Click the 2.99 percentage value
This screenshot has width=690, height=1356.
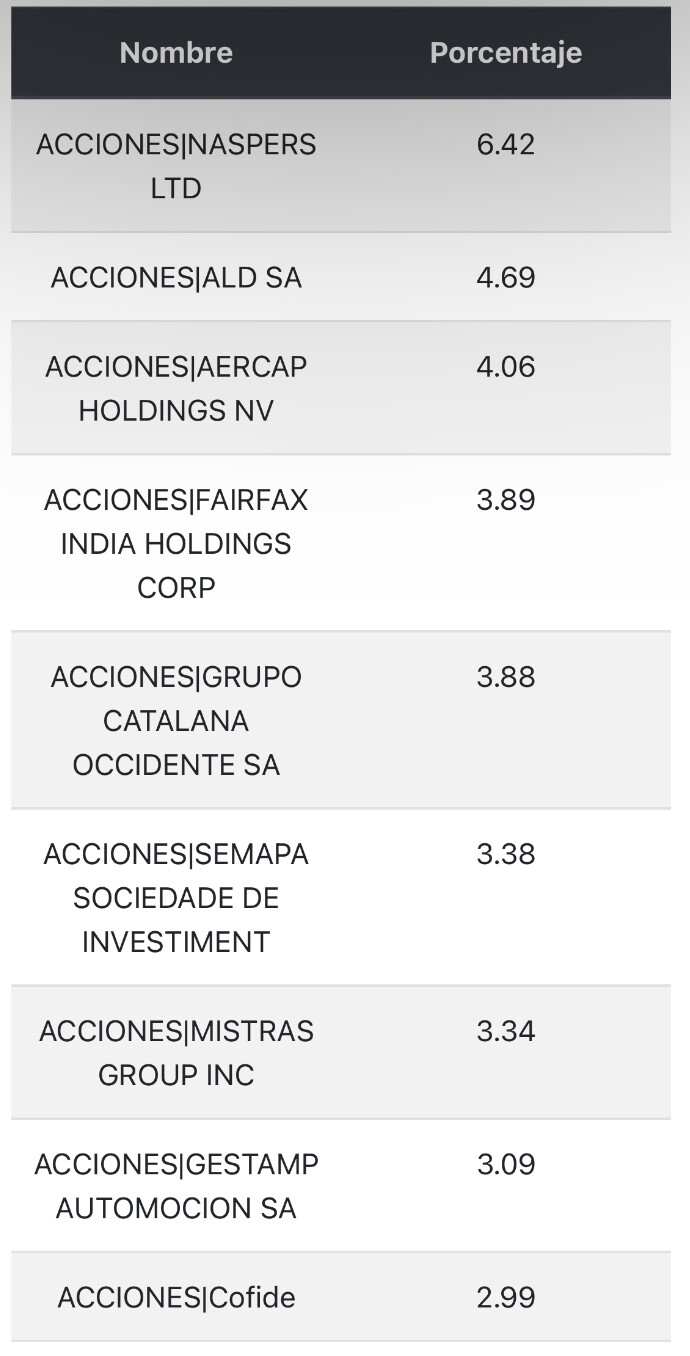(506, 1298)
